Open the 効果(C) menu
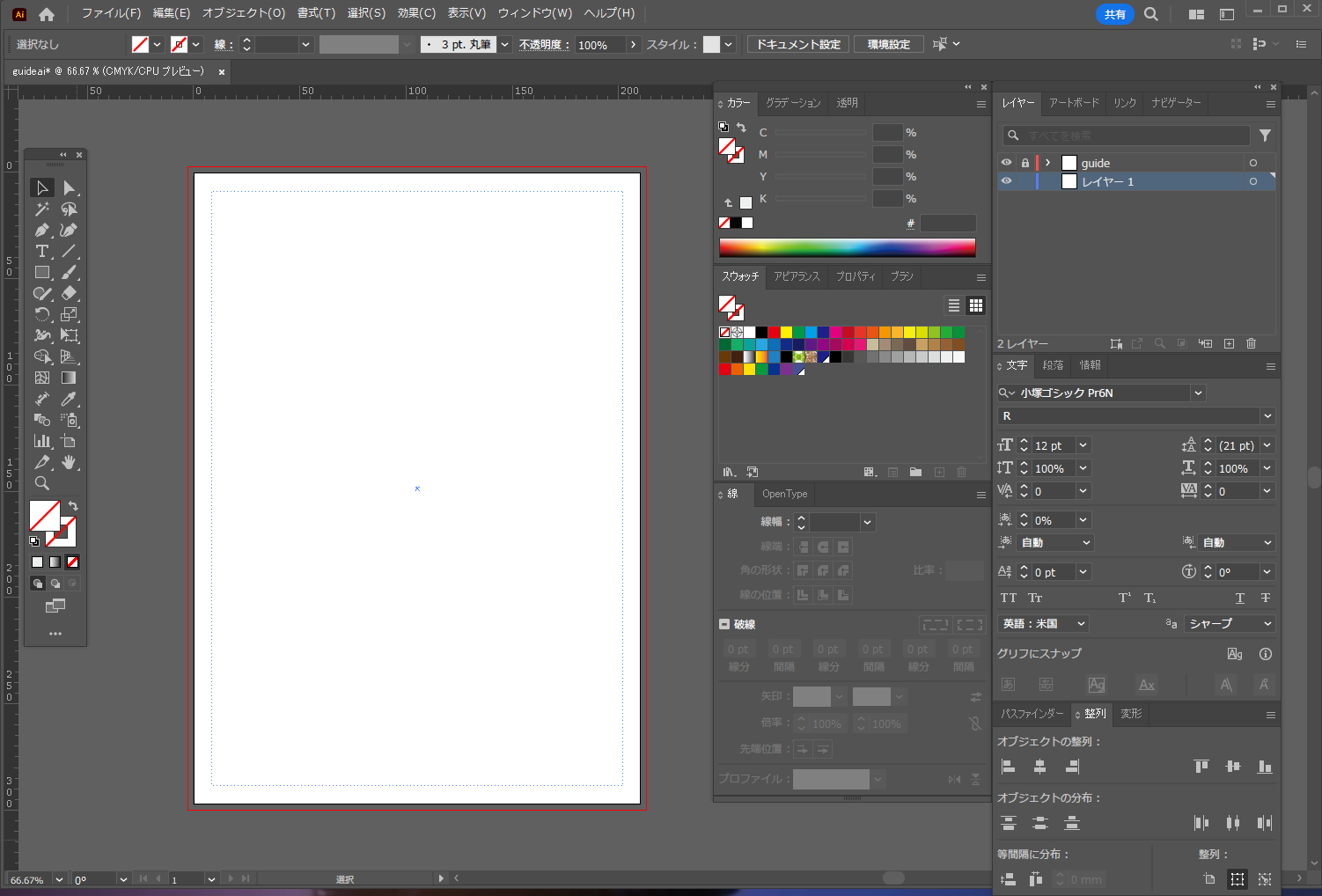The width and height of the screenshot is (1322, 896). coord(416,13)
